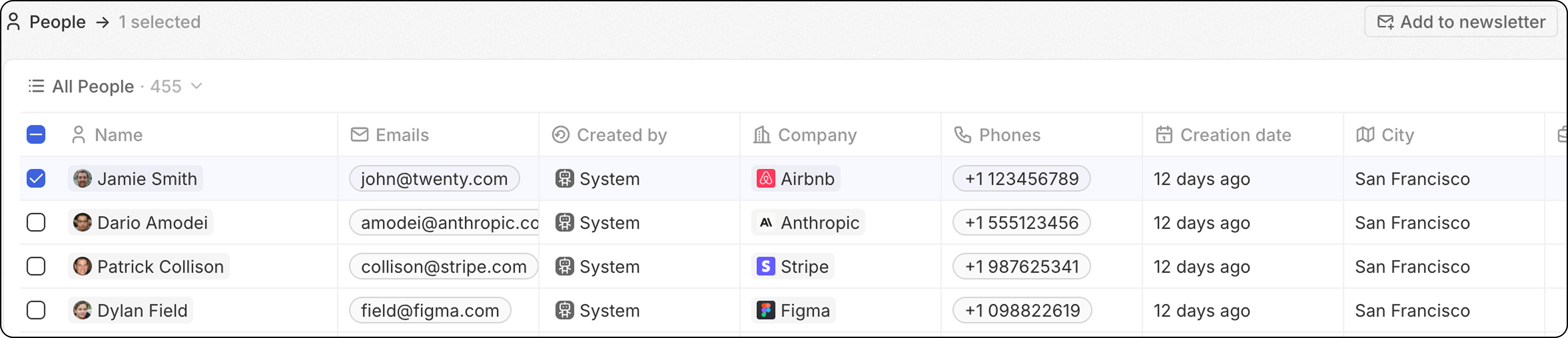Click the Anthropic company logo
The width and height of the screenshot is (1568, 338).
tap(765, 223)
